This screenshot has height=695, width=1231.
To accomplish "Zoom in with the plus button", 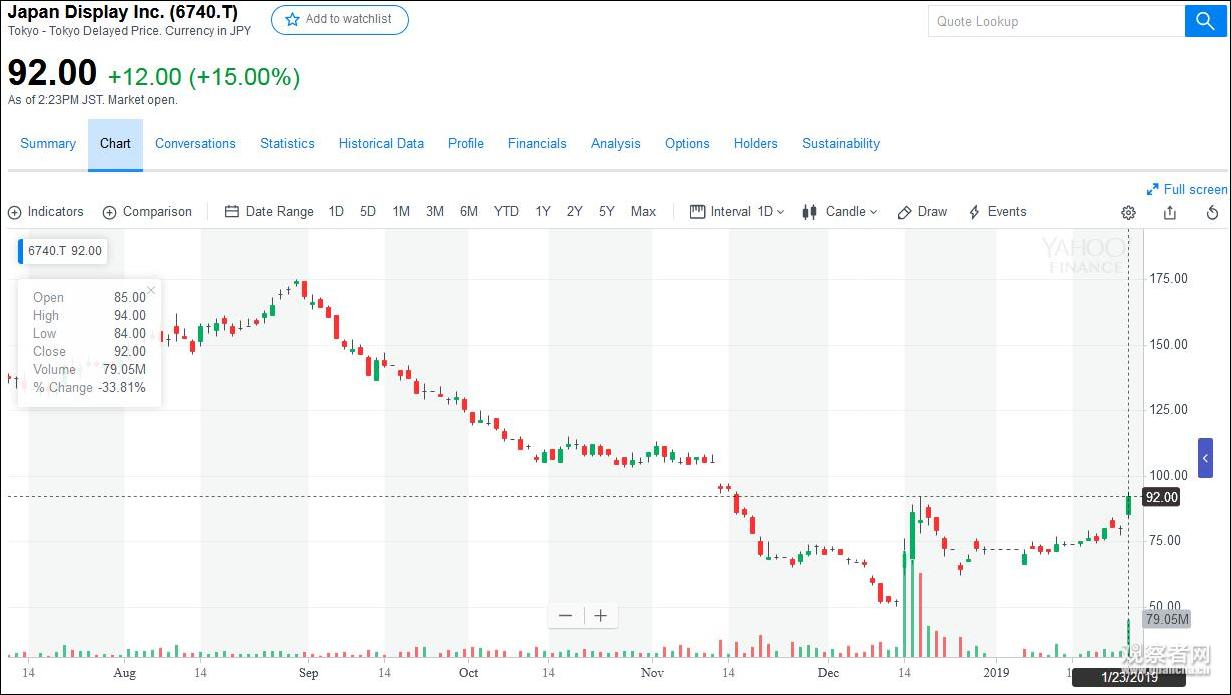I will point(600,615).
